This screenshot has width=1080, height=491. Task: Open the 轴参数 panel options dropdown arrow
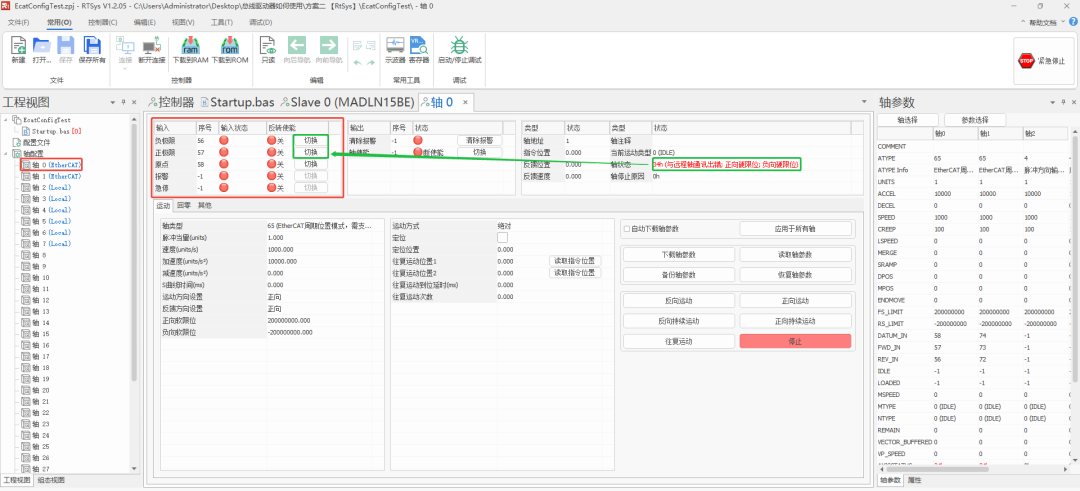coord(1052,102)
